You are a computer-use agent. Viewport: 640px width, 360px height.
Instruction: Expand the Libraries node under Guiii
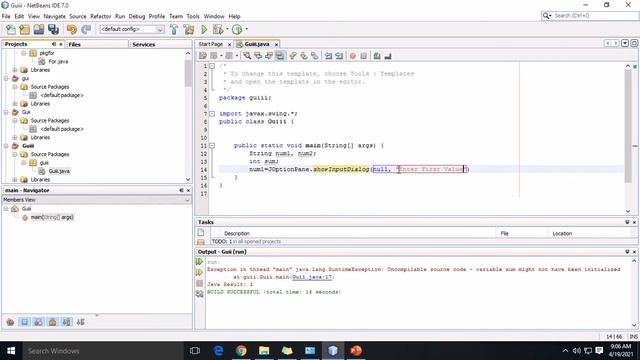[15, 180]
